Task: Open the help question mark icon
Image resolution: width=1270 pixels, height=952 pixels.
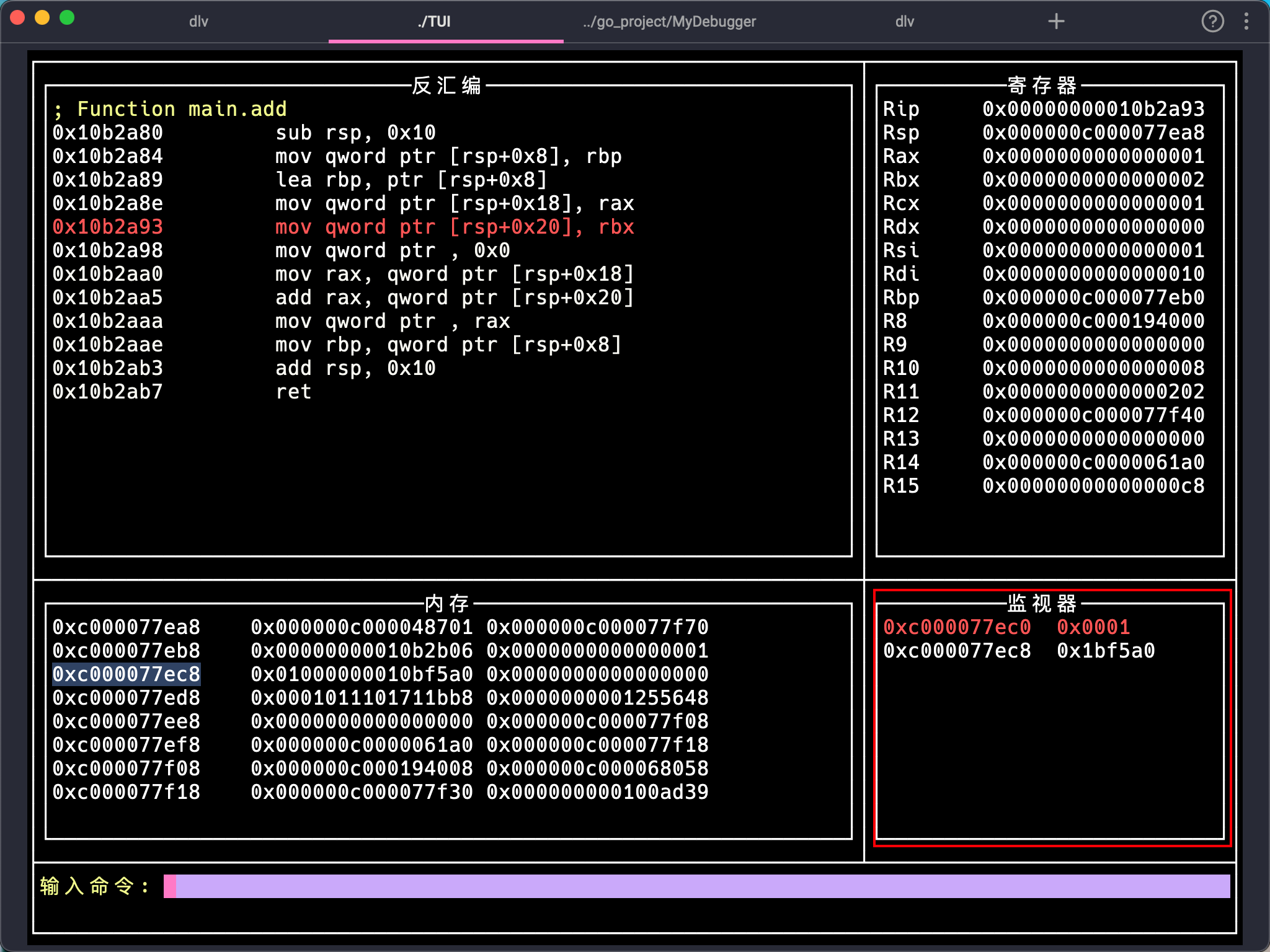Action: 1212,22
